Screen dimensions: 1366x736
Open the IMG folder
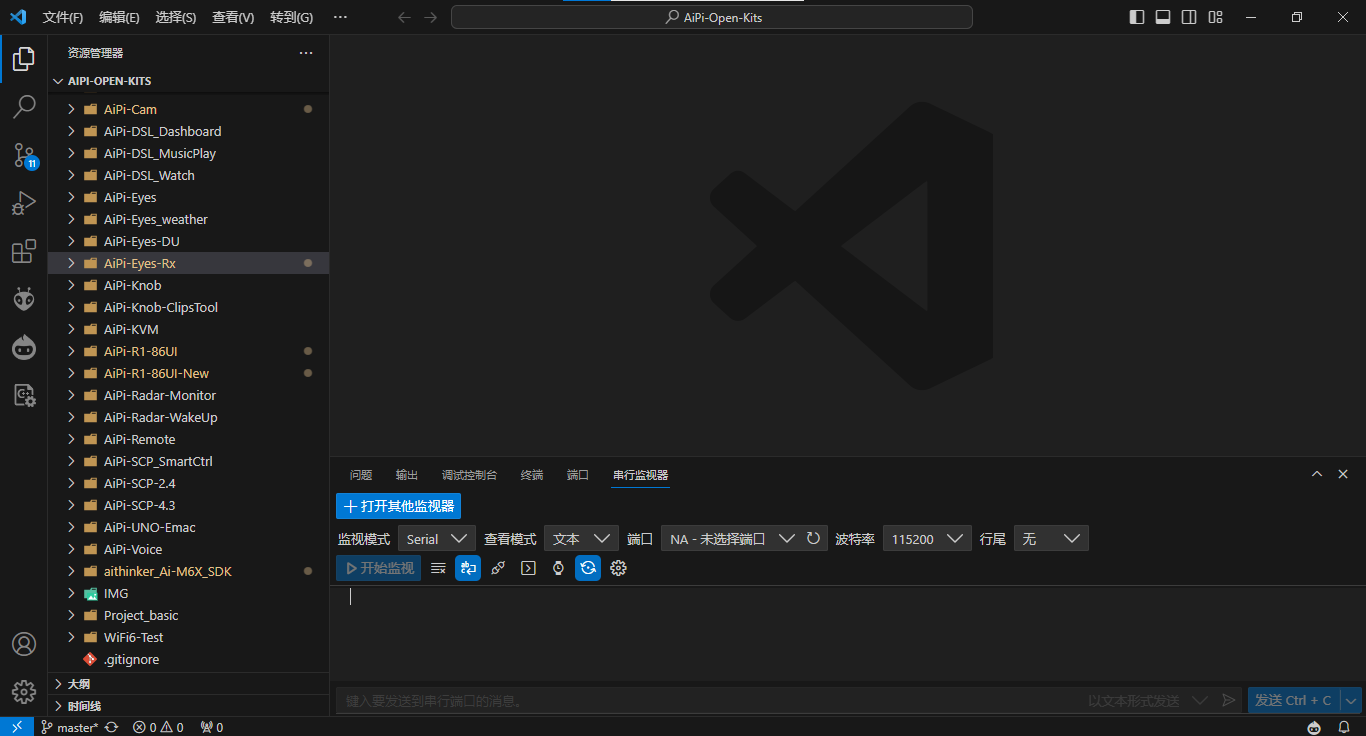point(188,593)
